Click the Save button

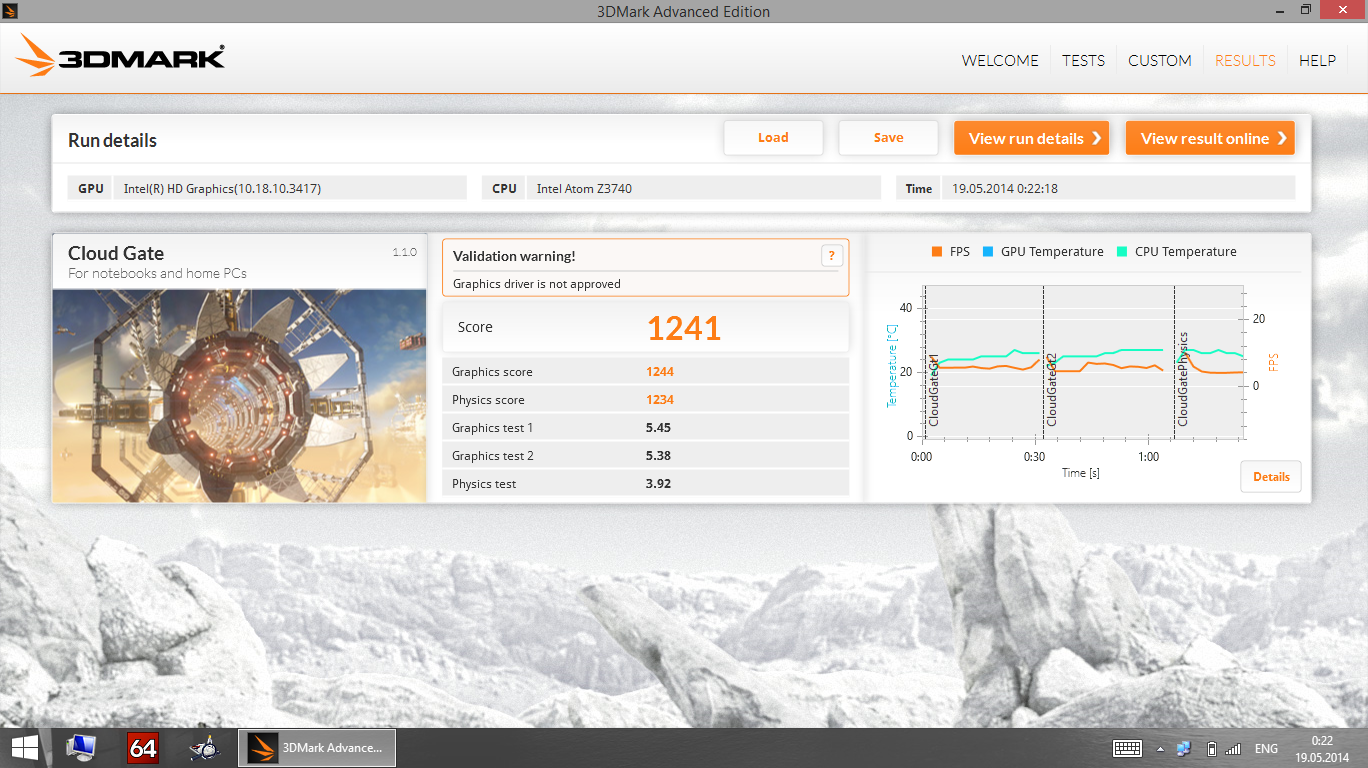pyautogui.click(x=888, y=138)
